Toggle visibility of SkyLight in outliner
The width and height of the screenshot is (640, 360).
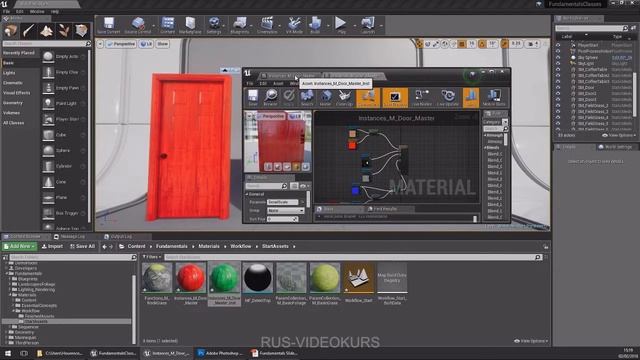558,64
